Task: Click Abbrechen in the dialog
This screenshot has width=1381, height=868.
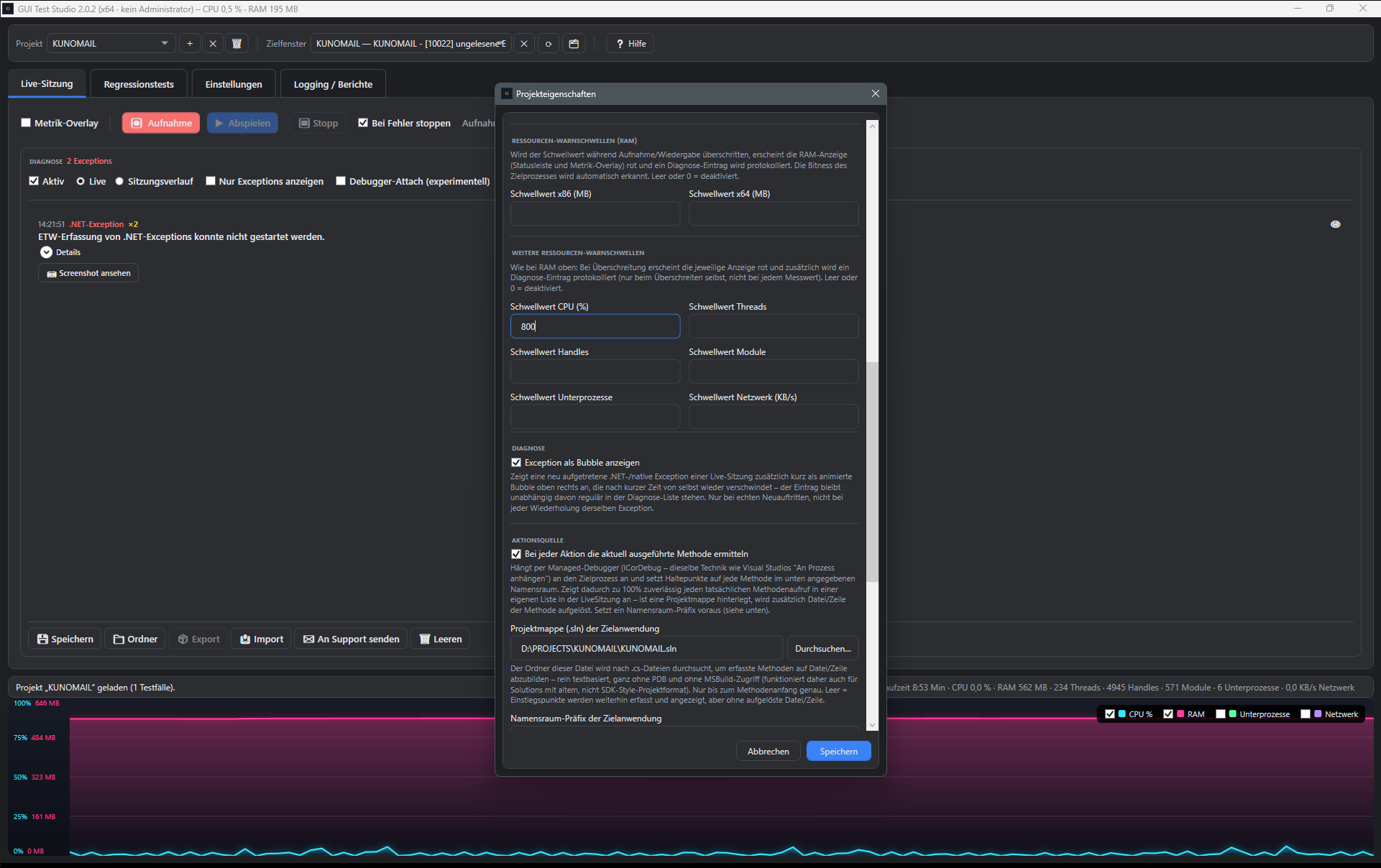Action: pos(769,751)
